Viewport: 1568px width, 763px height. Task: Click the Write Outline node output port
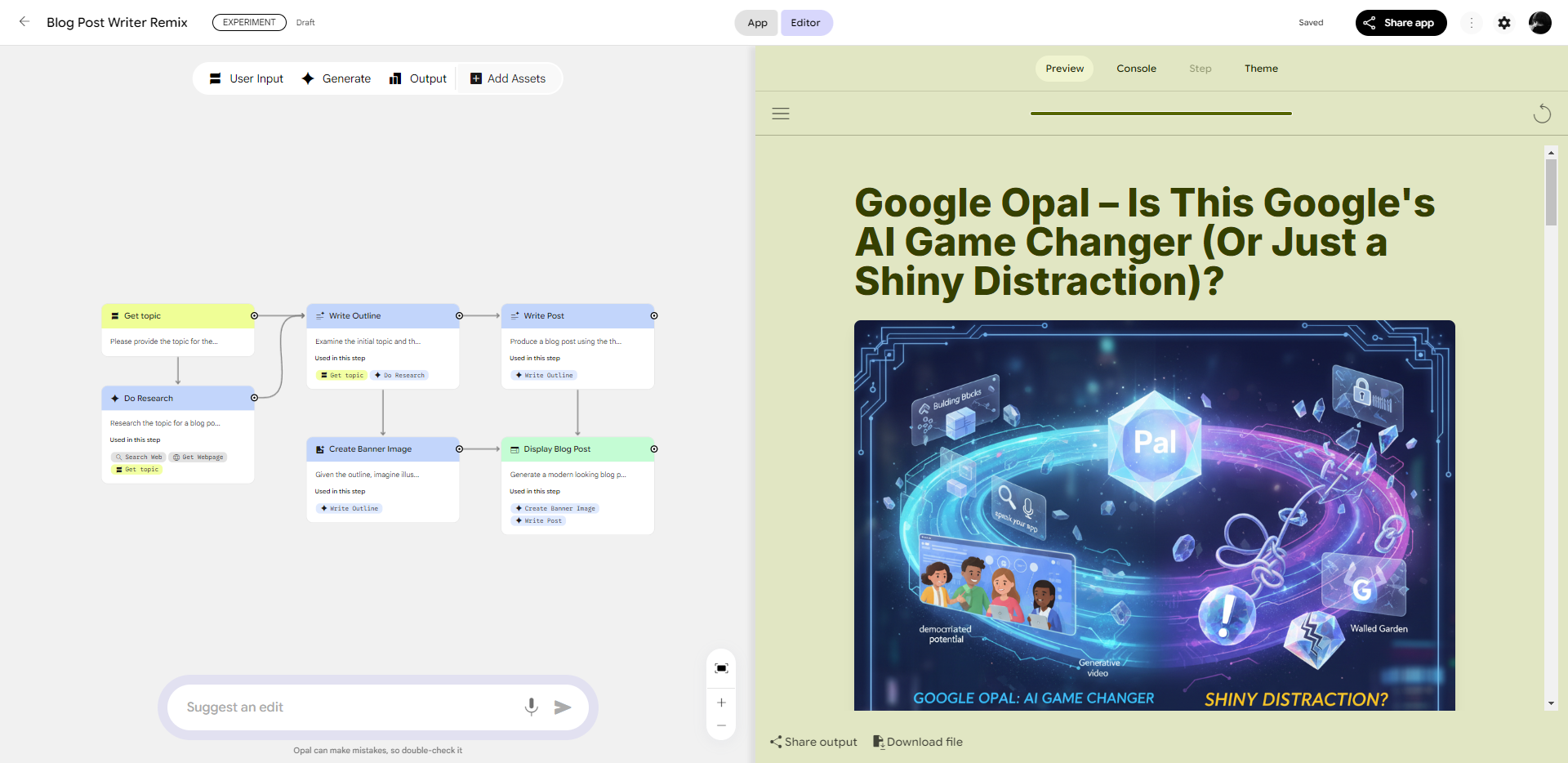coord(459,315)
